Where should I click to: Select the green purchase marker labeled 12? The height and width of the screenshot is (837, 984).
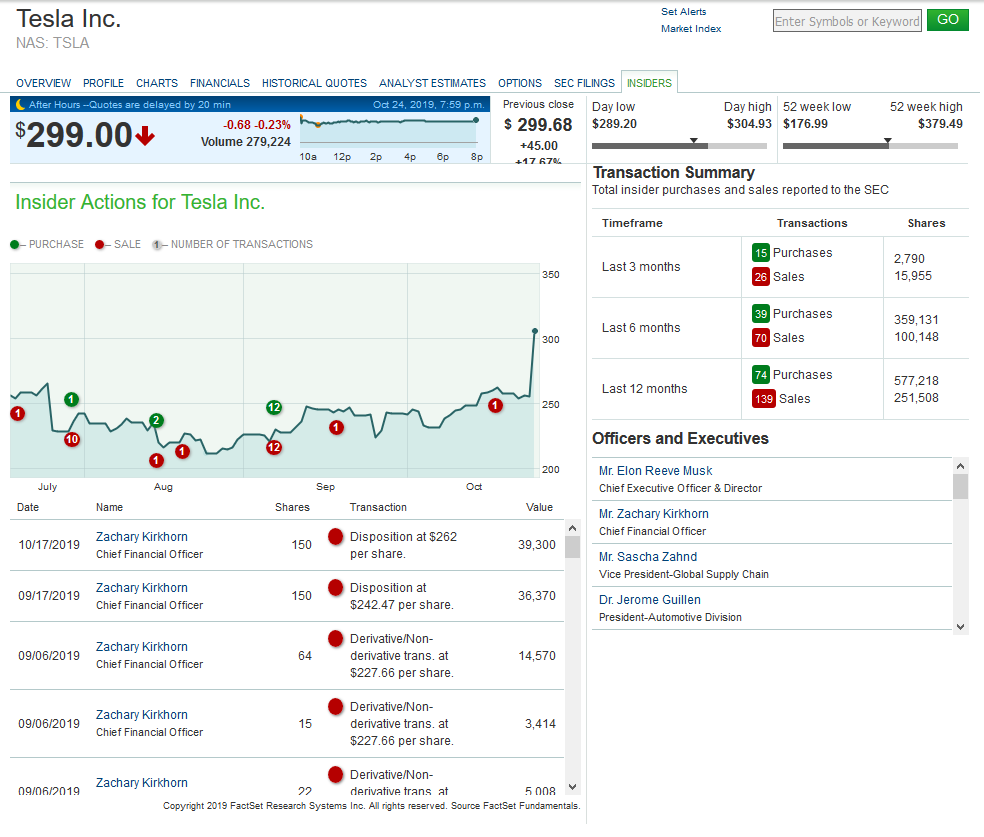[x=274, y=407]
